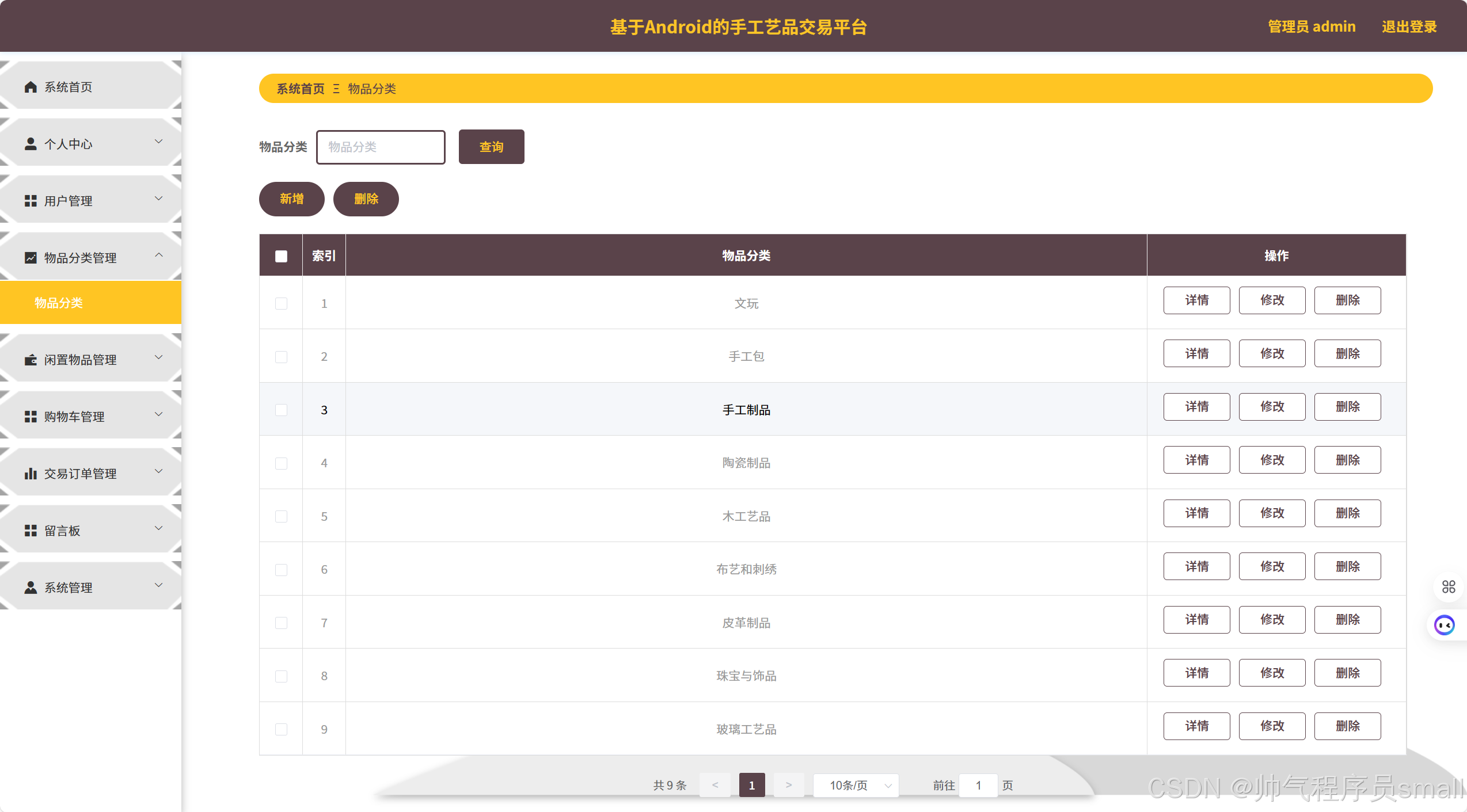Image resolution: width=1467 pixels, height=812 pixels.
Task: Click the home icon beside 系统首页
Action: click(x=31, y=87)
